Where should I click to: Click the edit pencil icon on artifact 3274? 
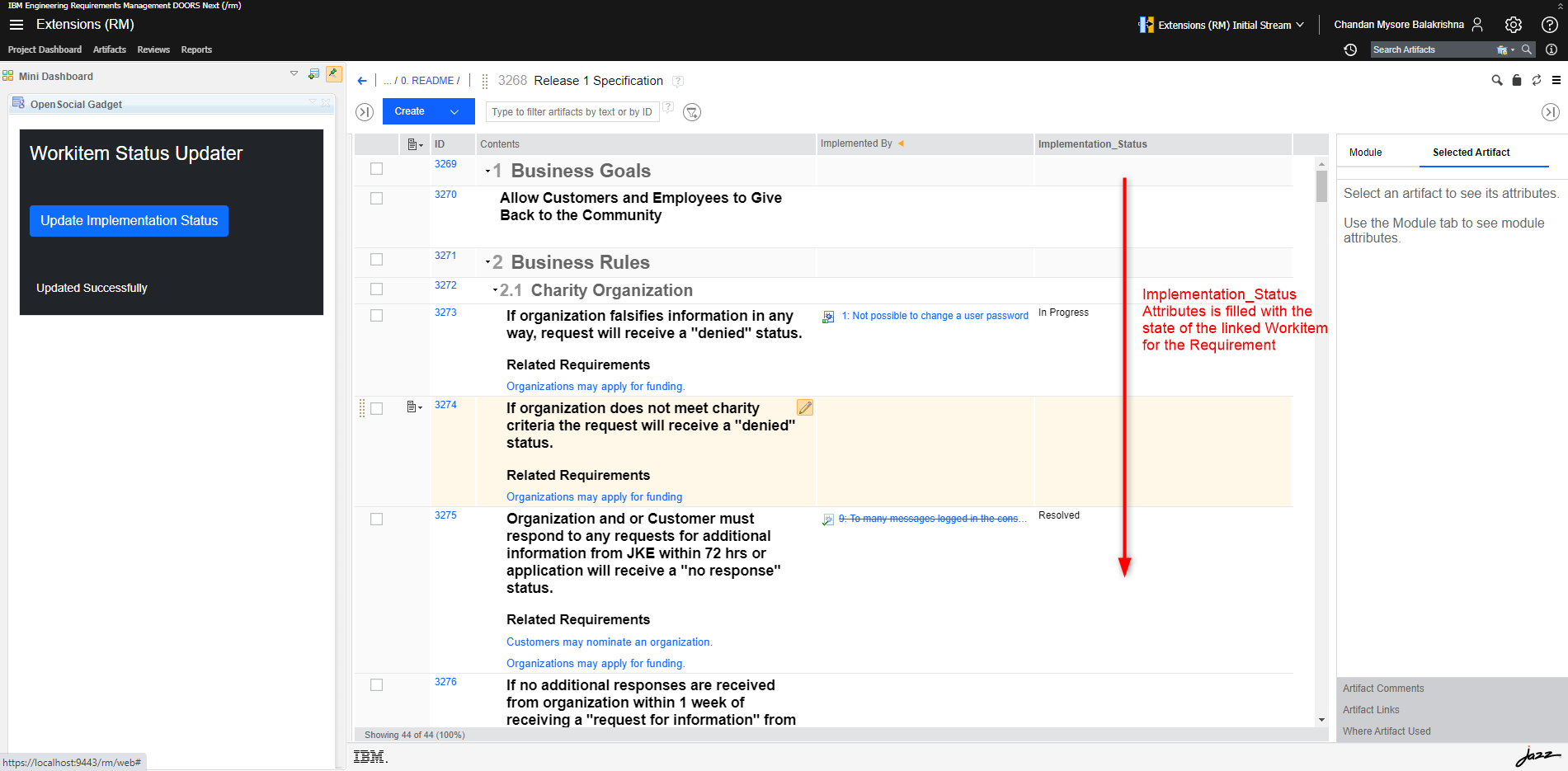804,407
